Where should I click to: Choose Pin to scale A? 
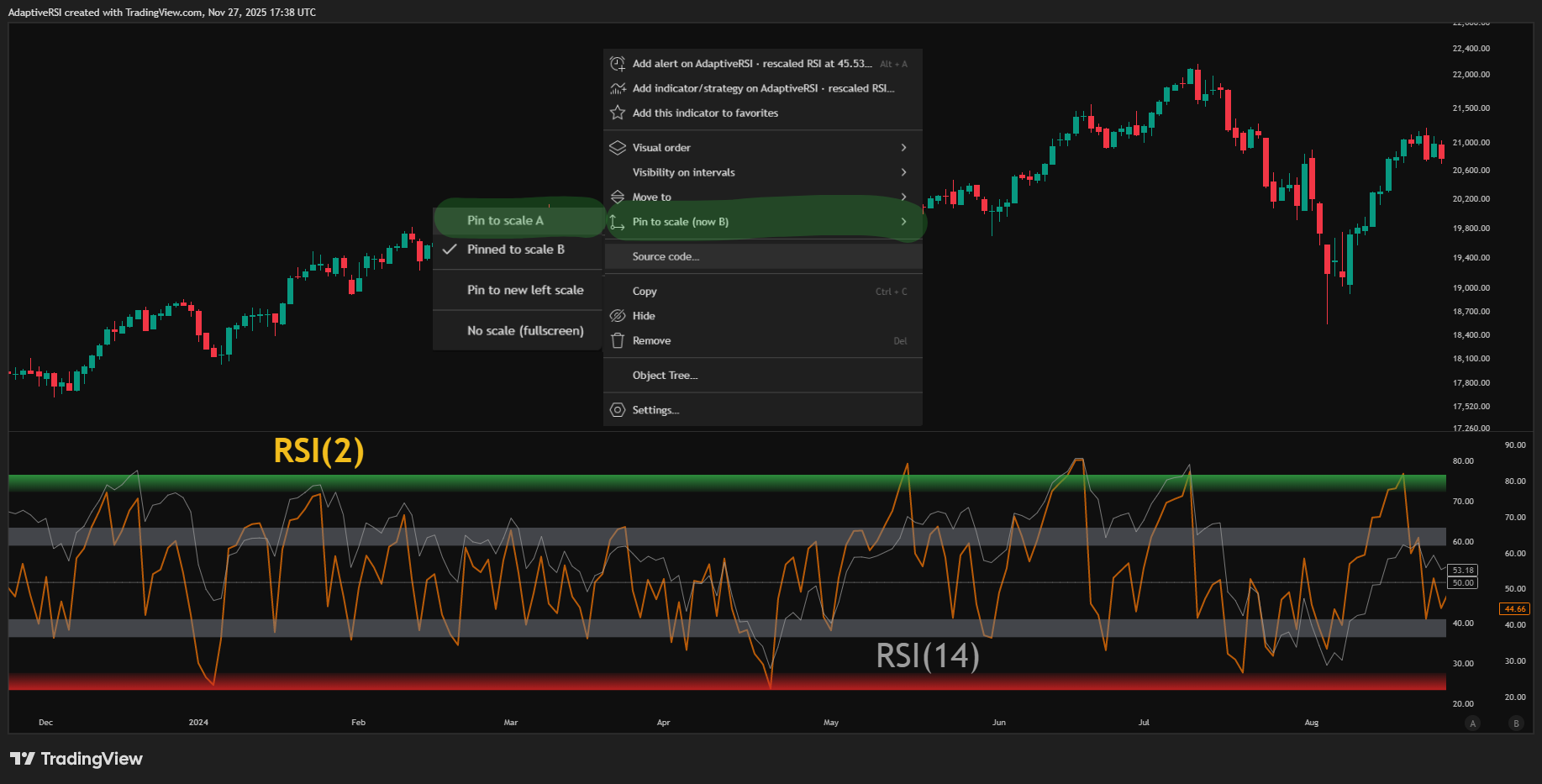point(518,220)
